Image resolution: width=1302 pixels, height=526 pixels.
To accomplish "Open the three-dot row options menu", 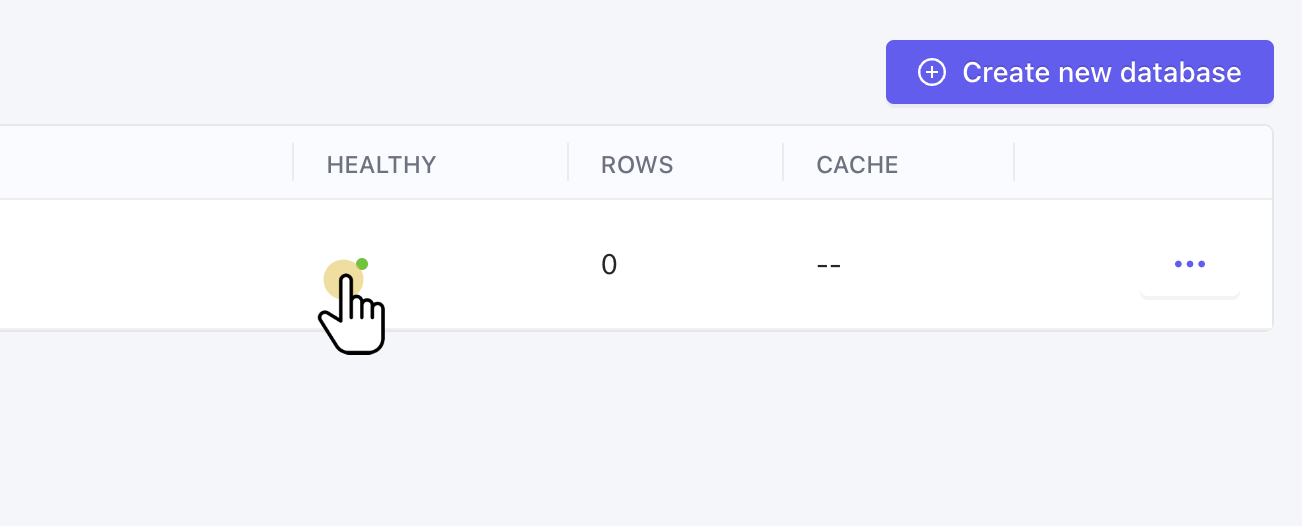I will point(1189,265).
